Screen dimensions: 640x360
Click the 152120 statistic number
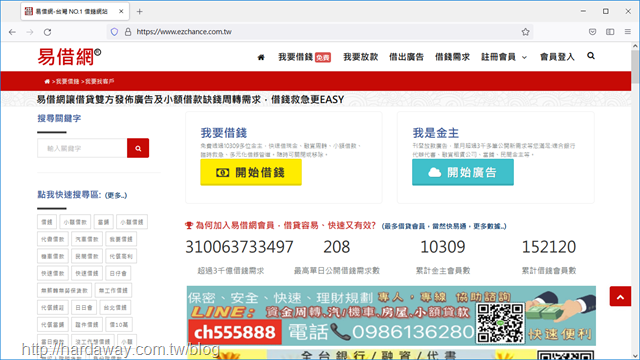tap(549, 247)
